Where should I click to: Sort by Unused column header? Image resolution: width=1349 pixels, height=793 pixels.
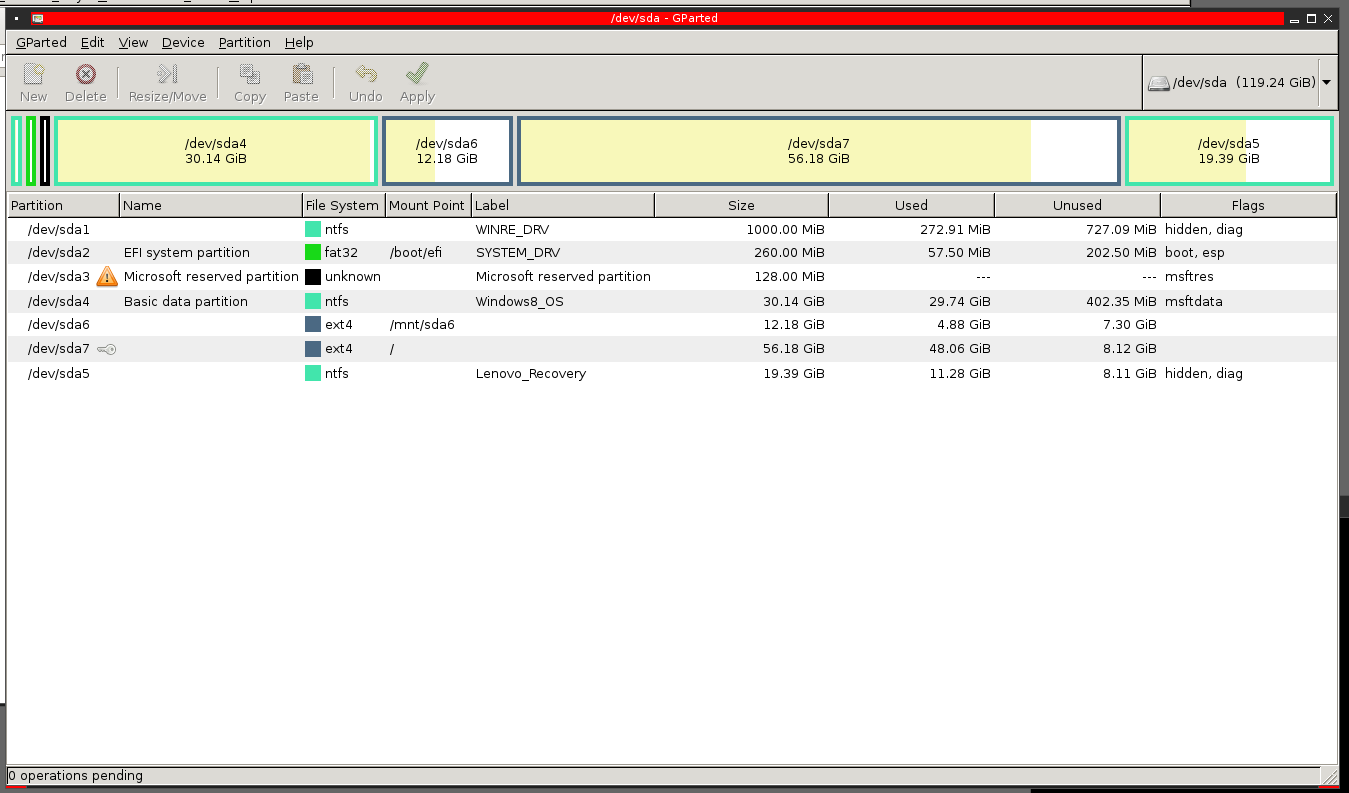click(1077, 205)
